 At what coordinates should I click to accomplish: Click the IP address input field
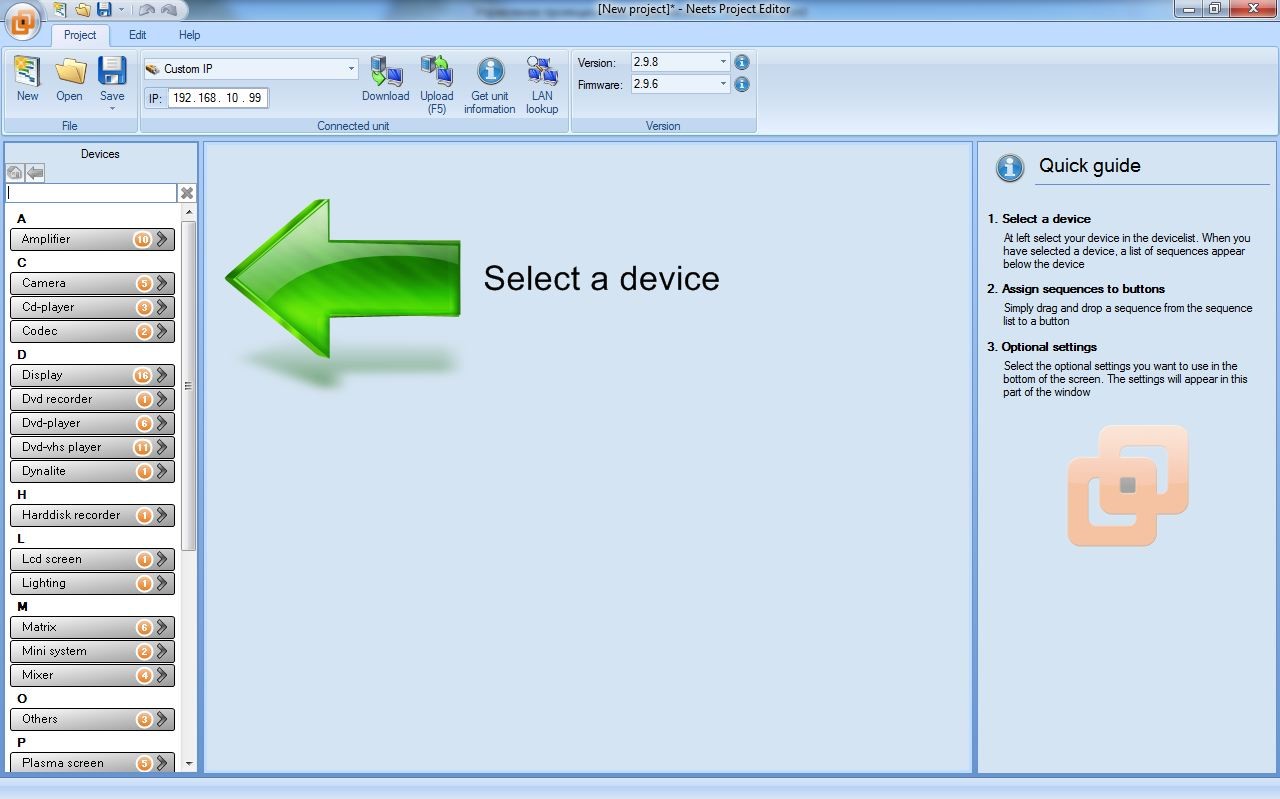coord(217,98)
